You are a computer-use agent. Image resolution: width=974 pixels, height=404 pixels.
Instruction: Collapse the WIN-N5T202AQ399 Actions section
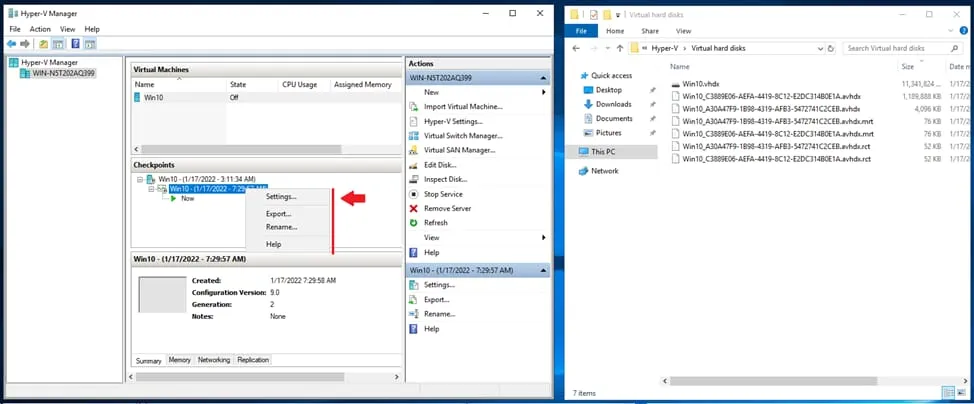(543, 77)
